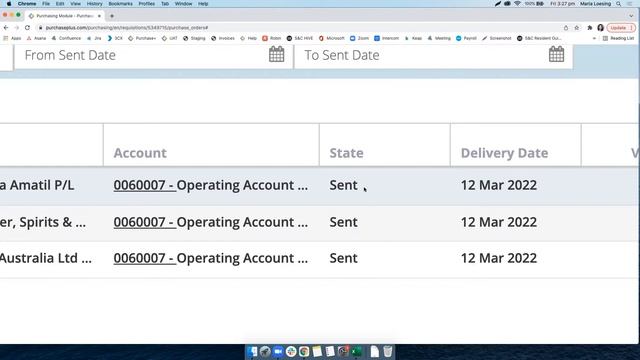The height and width of the screenshot is (360, 640).
Task: Open Jira bookmark
Action: click(94, 38)
